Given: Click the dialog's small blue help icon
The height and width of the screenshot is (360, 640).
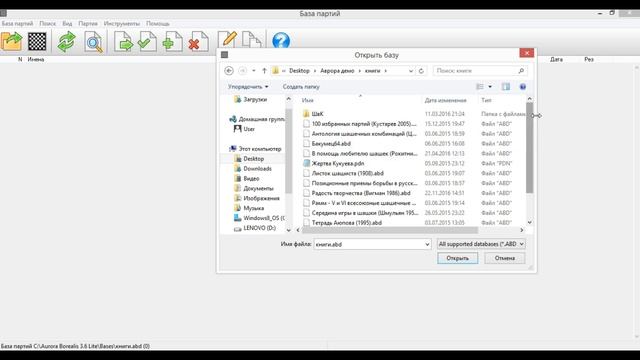Looking at the screenshot, I should (522, 87).
